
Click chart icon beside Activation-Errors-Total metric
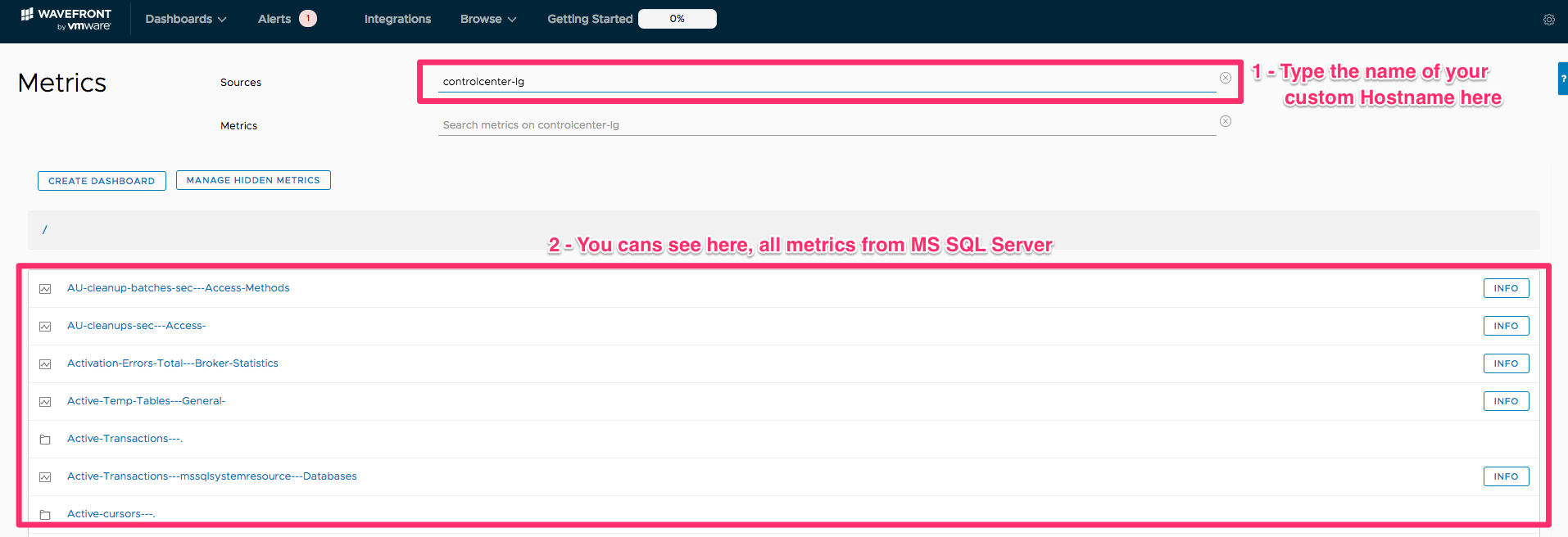[45, 364]
